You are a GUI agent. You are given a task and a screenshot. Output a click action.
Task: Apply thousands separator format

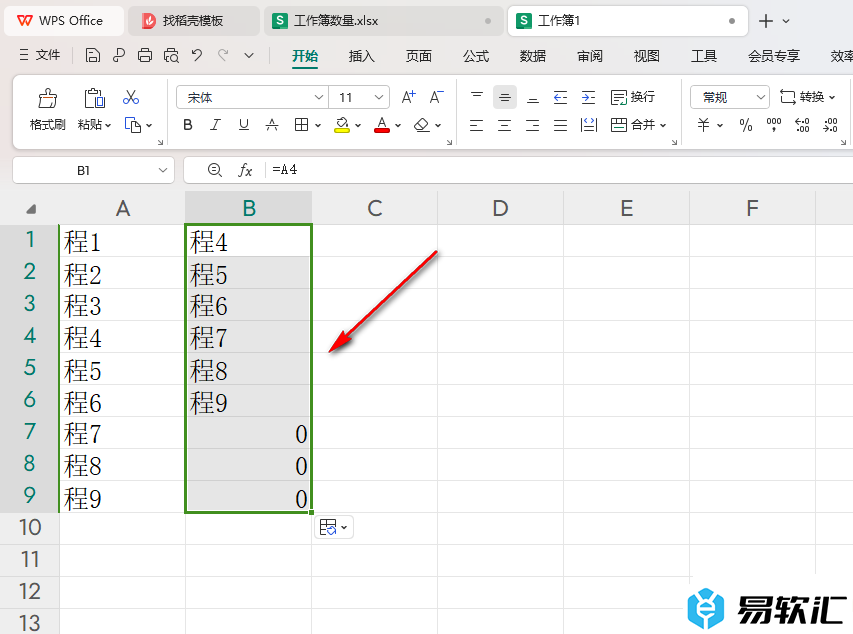pyautogui.click(x=774, y=125)
